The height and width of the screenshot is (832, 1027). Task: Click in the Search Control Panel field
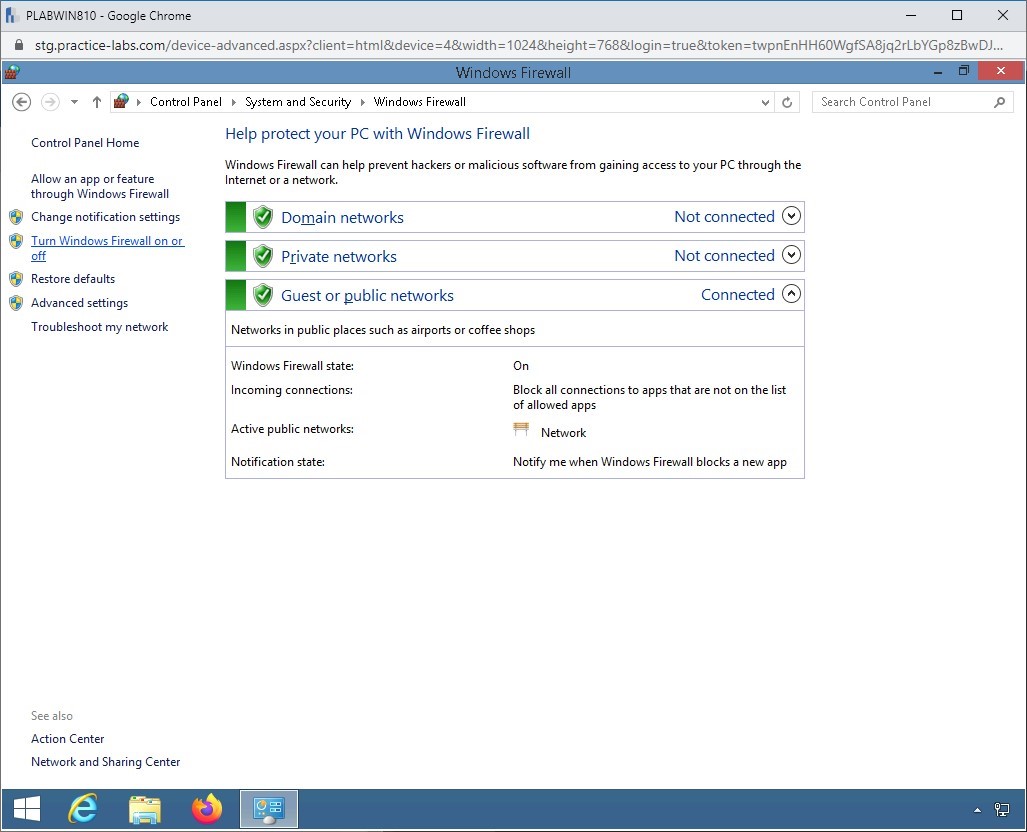(x=900, y=102)
